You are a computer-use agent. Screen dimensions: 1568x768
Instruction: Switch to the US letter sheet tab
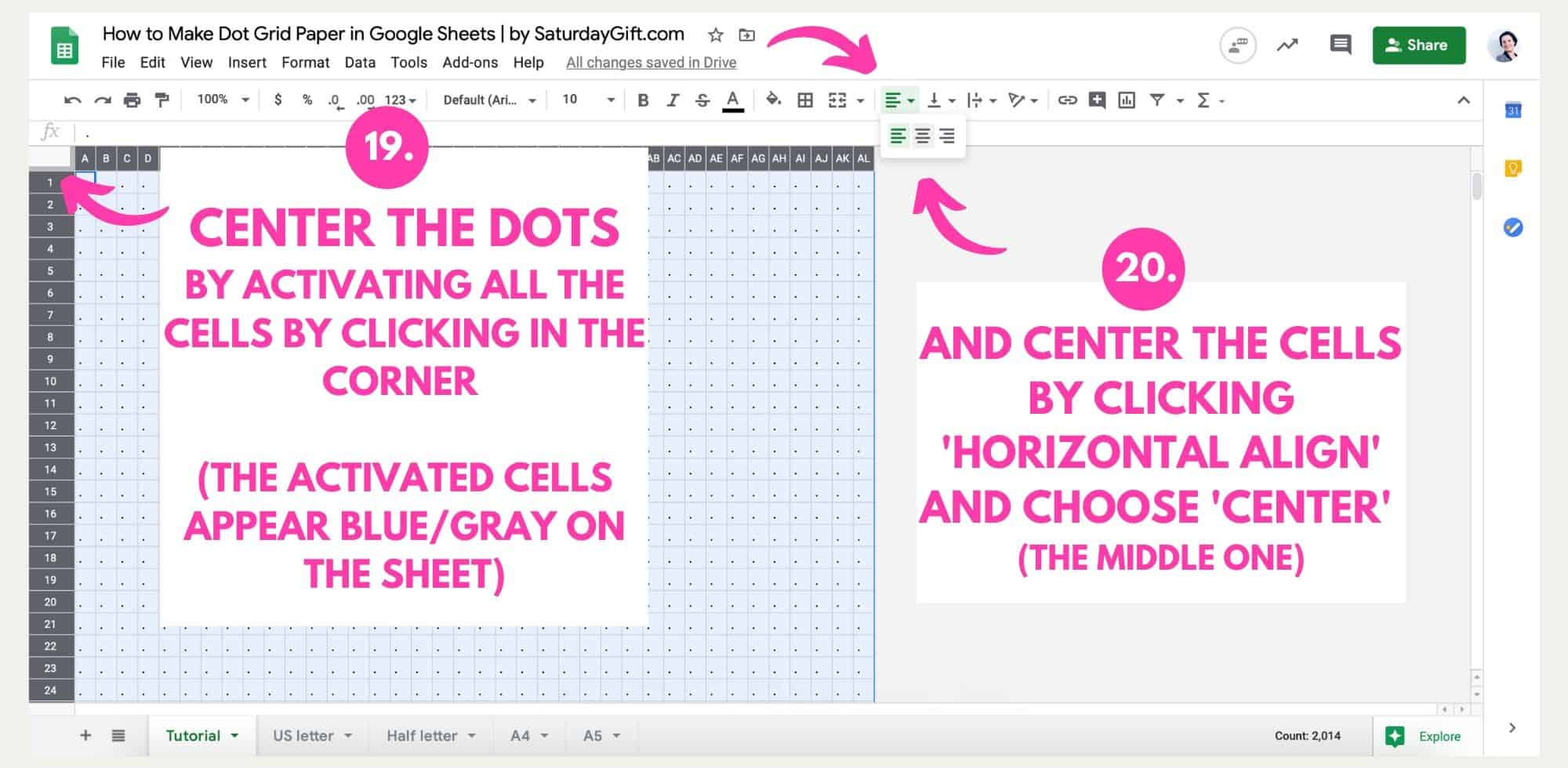[303, 735]
